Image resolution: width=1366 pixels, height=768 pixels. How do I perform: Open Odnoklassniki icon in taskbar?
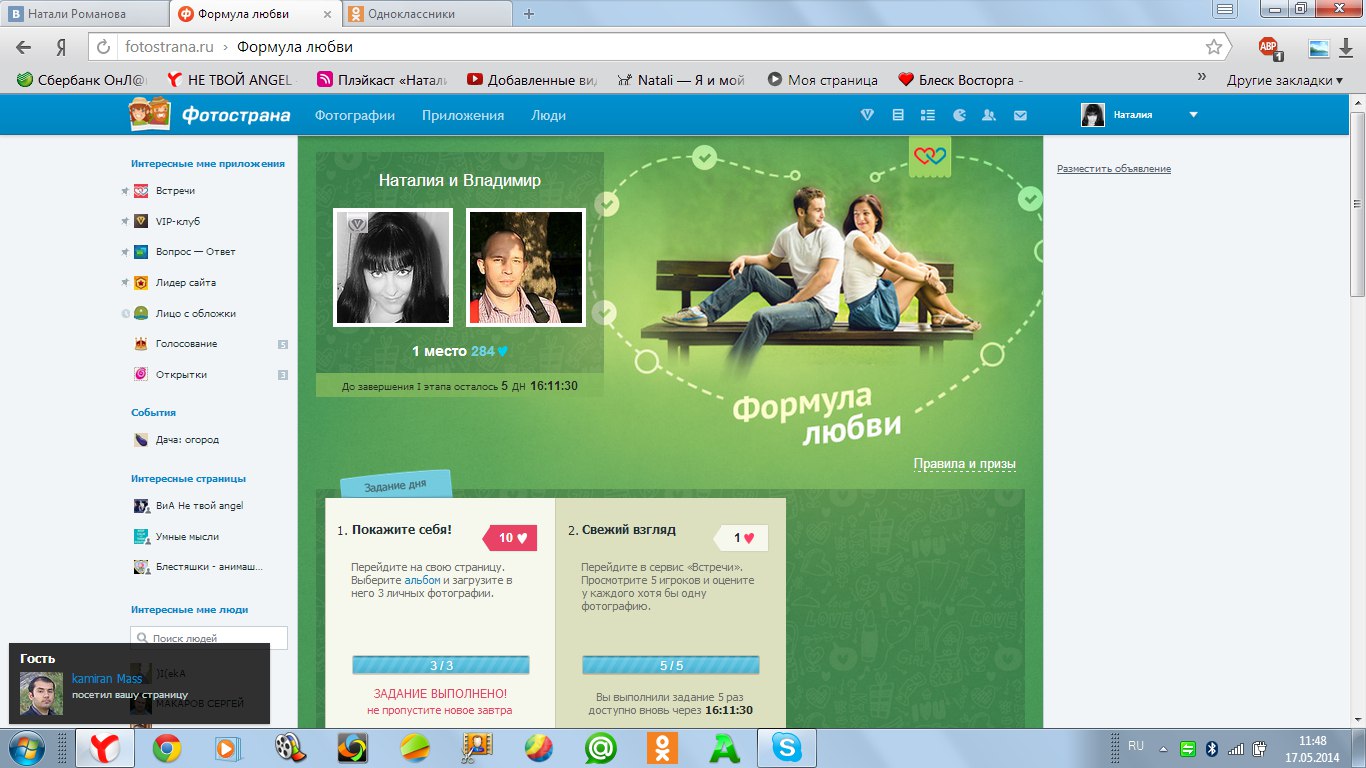[x=662, y=747]
